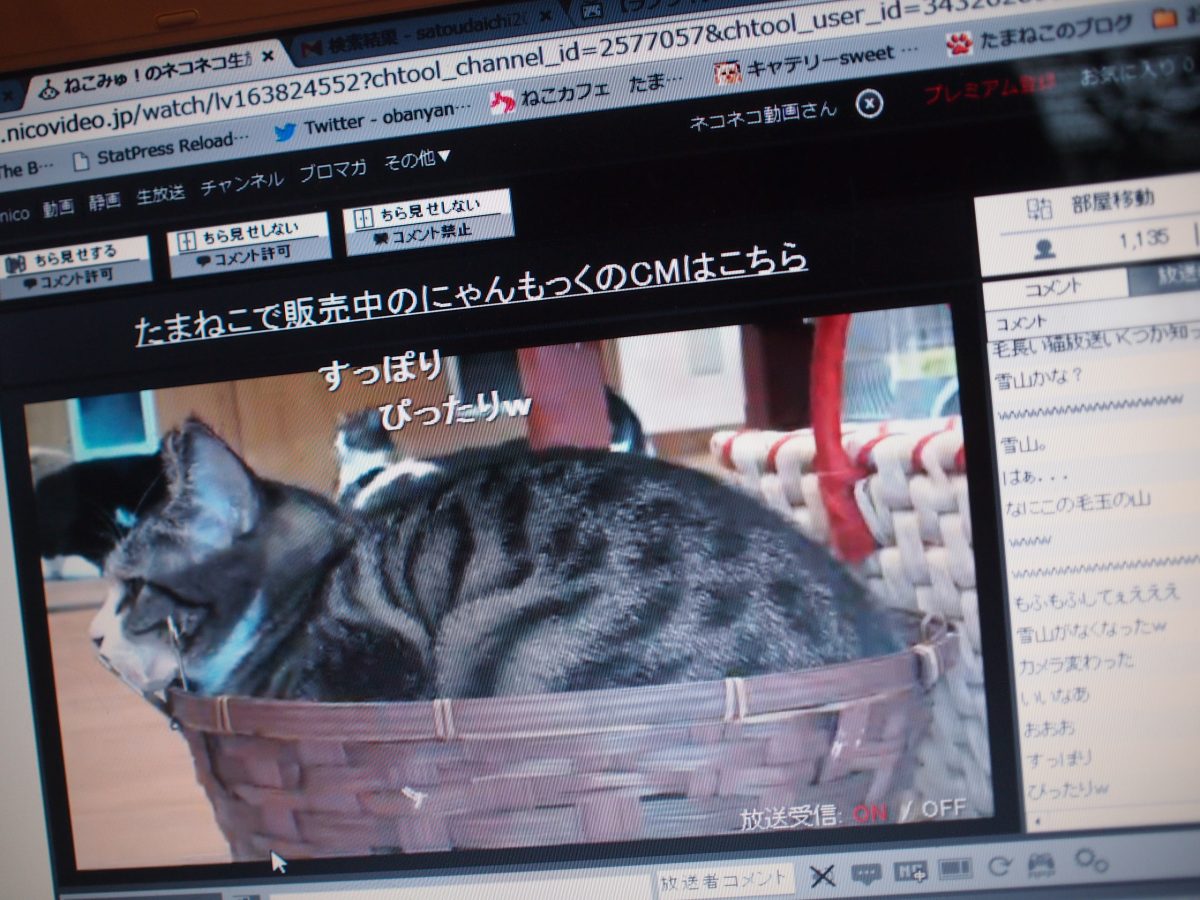Image resolution: width=1200 pixels, height=900 pixels.
Task: Toggle the wide screen layout icon
Action: coord(955,869)
